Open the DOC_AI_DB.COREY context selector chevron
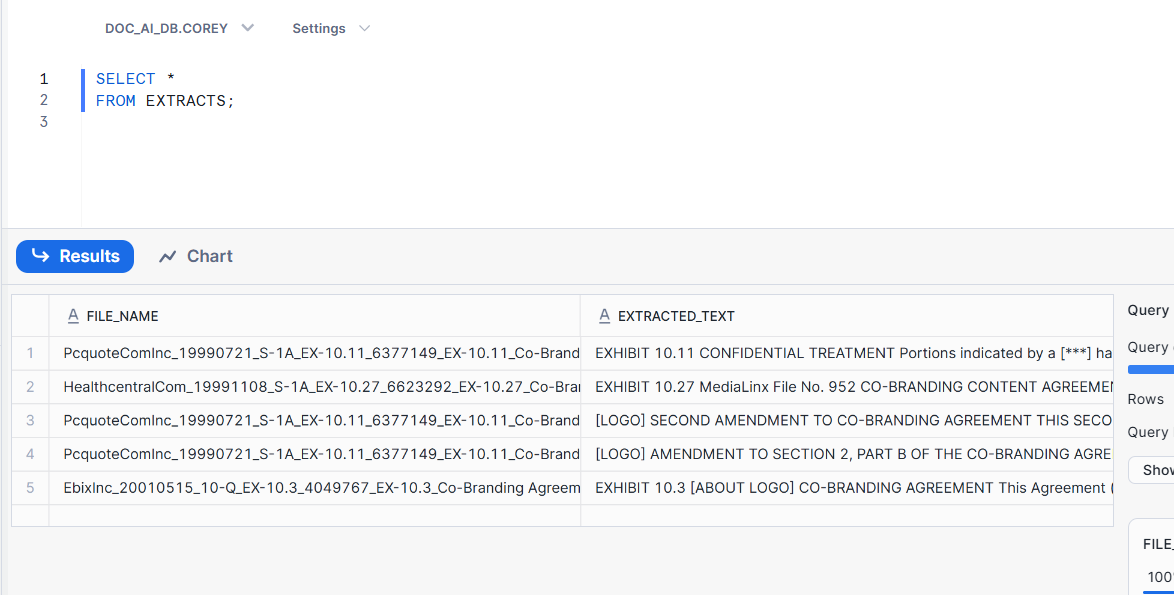The width and height of the screenshot is (1174, 595). point(248,28)
